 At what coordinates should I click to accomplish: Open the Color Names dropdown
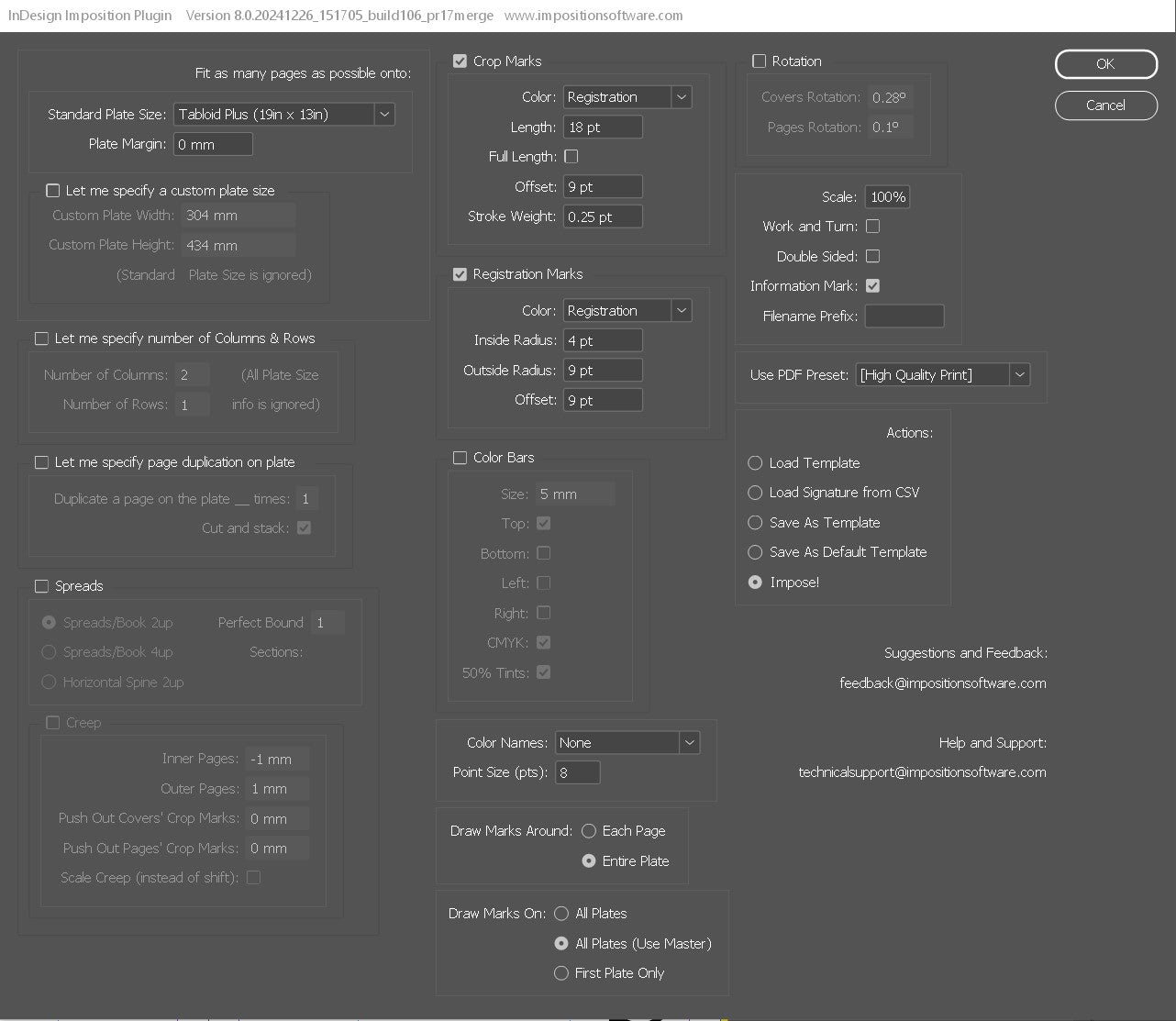[689, 742]
